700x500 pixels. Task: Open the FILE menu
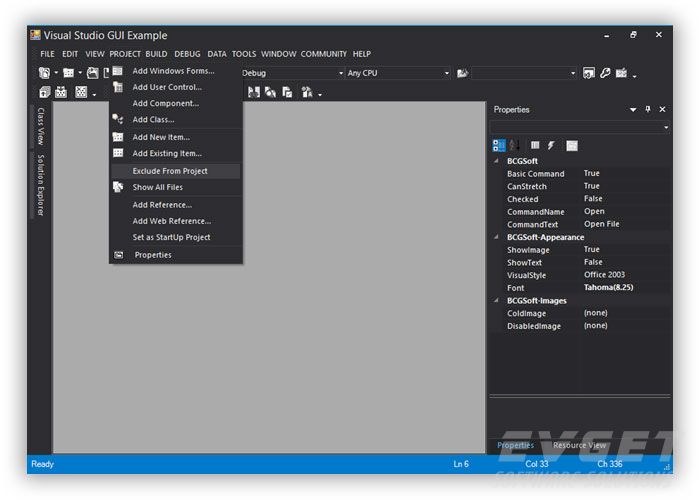coord(47,54)
